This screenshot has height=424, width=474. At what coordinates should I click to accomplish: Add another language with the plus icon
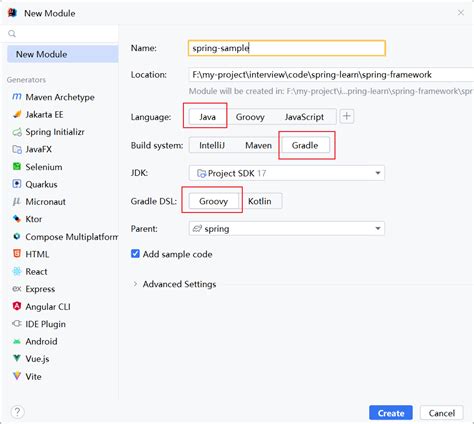click(x=347, y=116)
